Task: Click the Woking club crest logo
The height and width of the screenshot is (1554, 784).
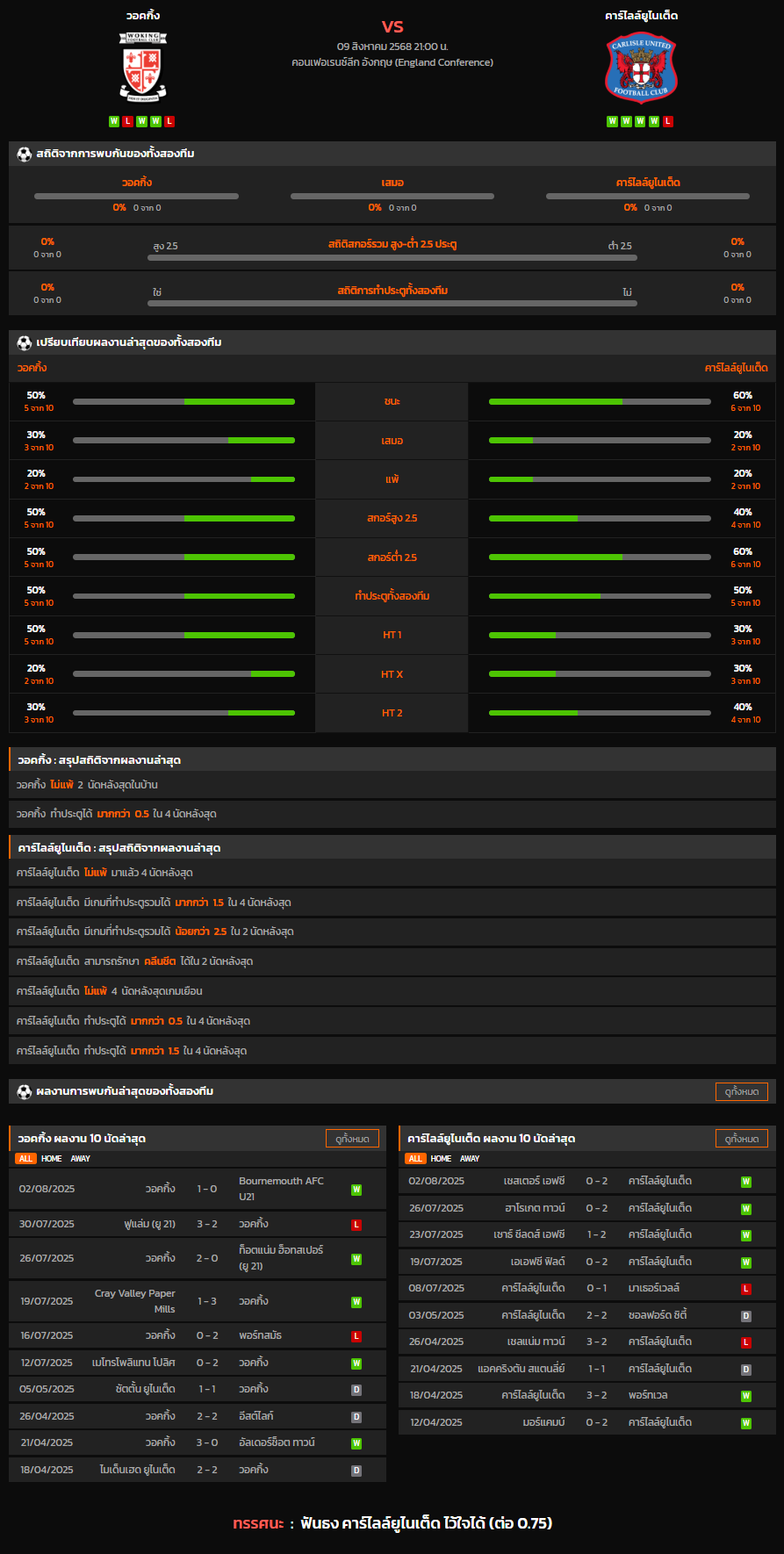Action: point(142,68)
